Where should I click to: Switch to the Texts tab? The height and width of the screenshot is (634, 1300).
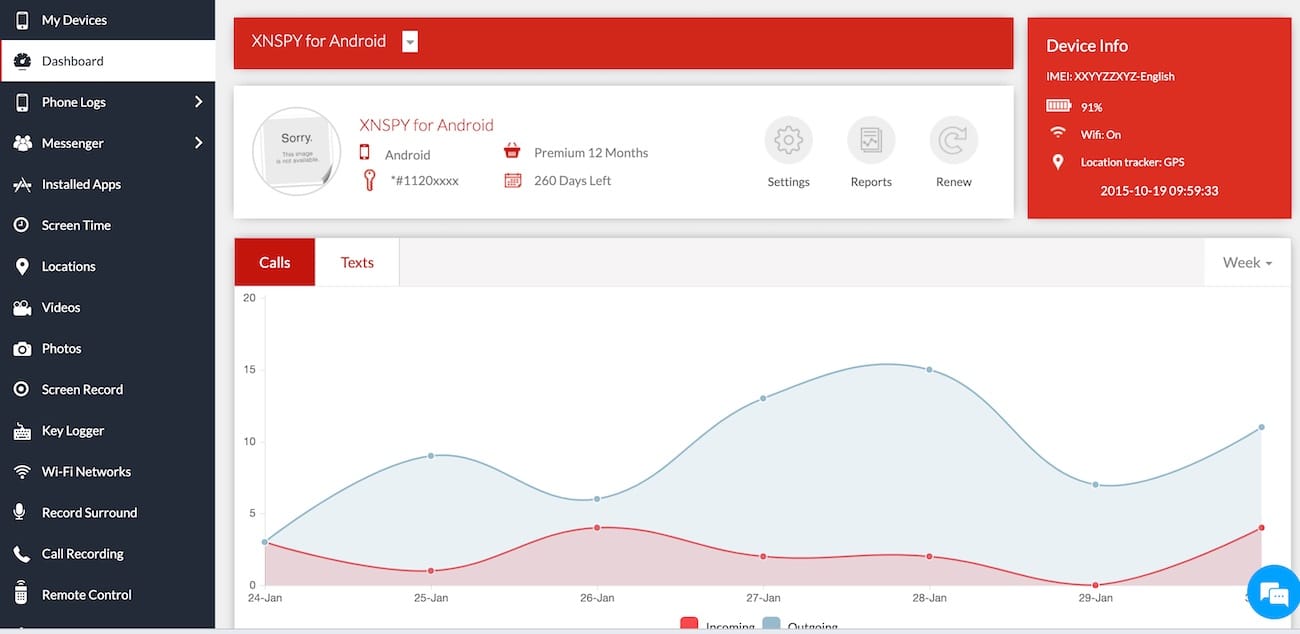357,263
